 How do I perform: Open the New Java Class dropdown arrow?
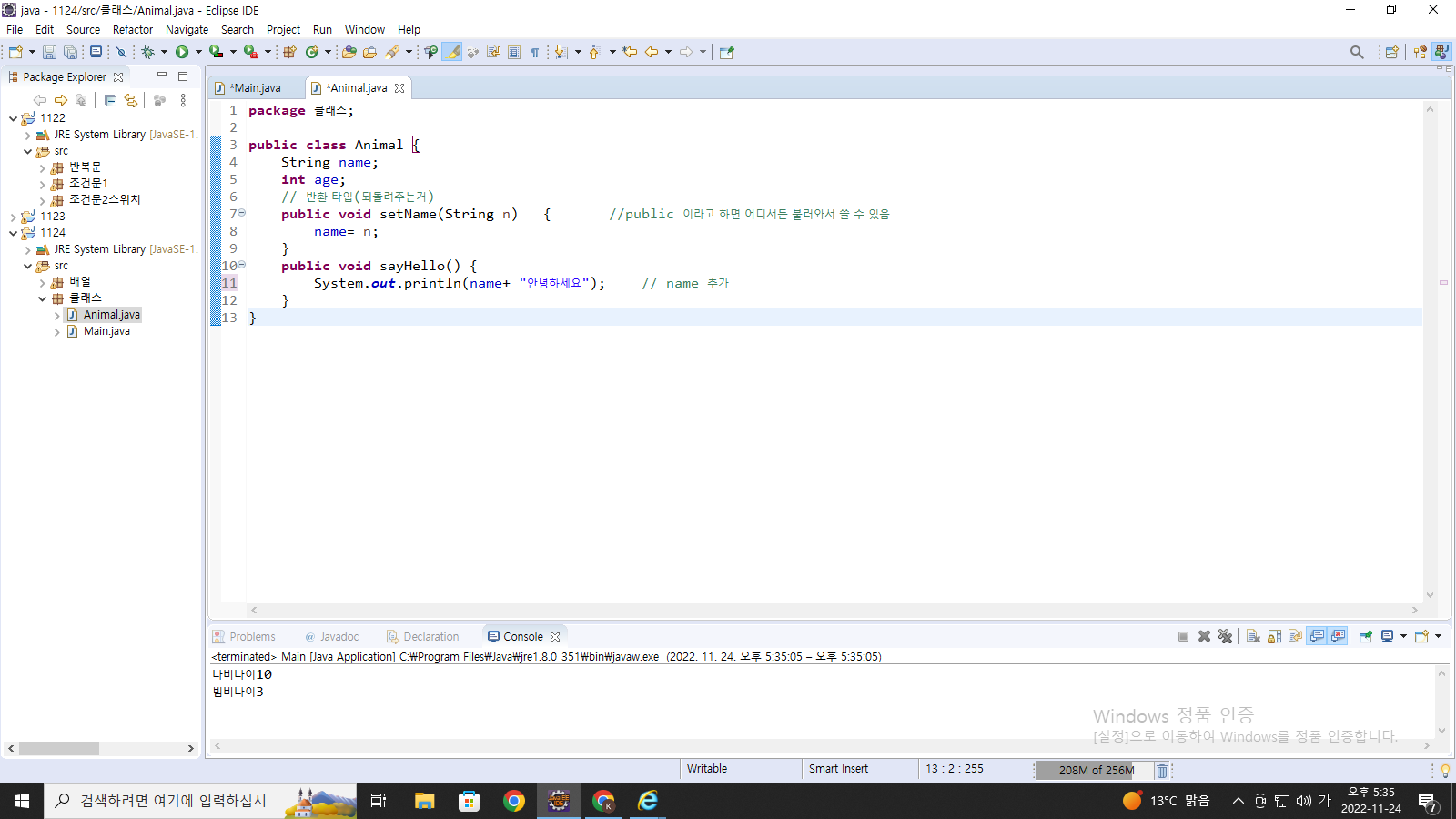click(328, 52)
